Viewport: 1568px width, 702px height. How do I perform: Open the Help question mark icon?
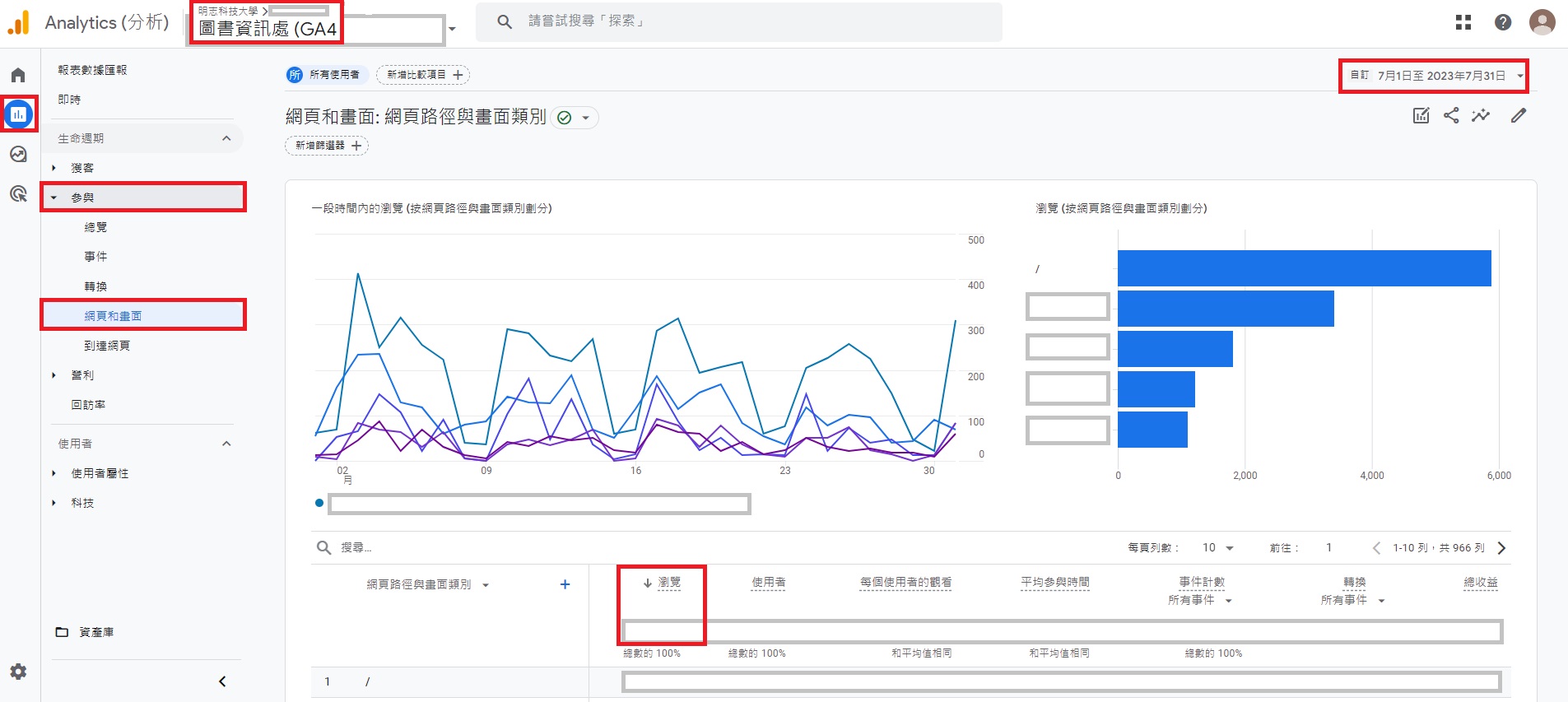click(x=1503, y=22)
